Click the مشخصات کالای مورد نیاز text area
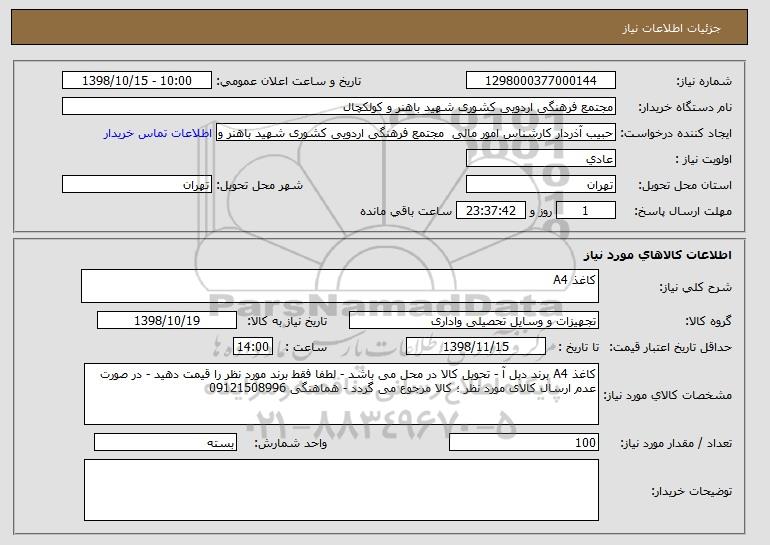 coord(341,394)
